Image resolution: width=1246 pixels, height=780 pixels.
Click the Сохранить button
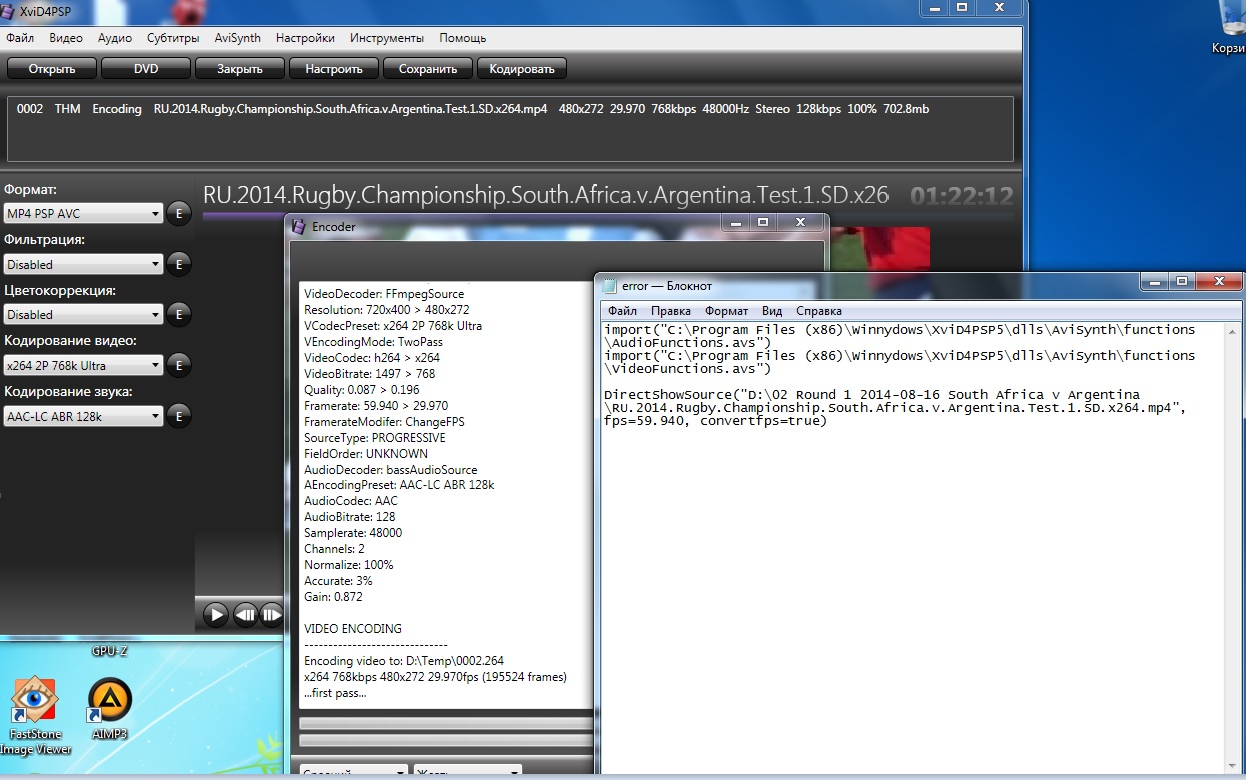[428, 69]
